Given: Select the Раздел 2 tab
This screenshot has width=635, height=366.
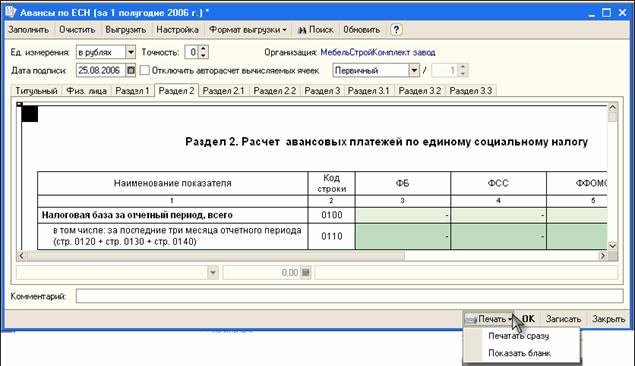Looking at the screenshot, I should pyautogui.click(x=176, y=90).
